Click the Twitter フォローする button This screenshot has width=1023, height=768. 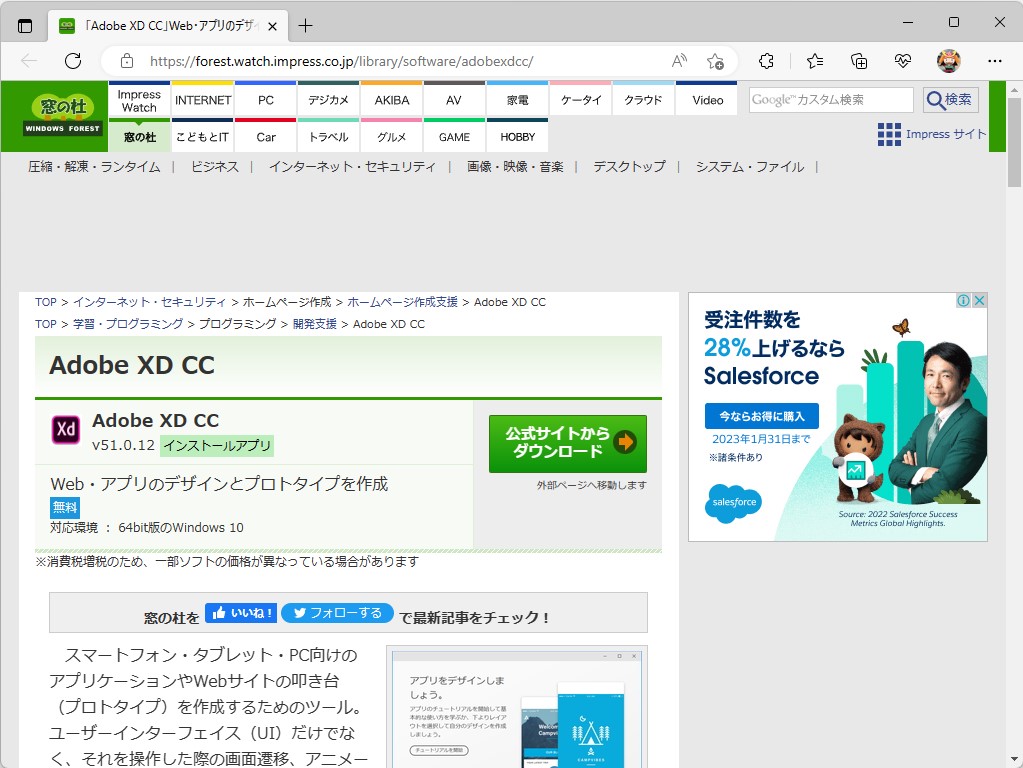tap(337, 613)
